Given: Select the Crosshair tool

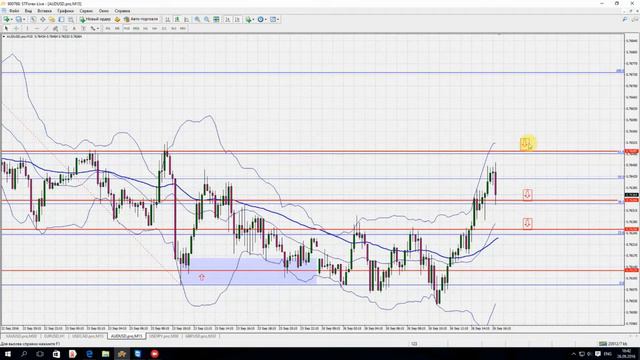Looking at the screenshot, I should pos(16,28).
